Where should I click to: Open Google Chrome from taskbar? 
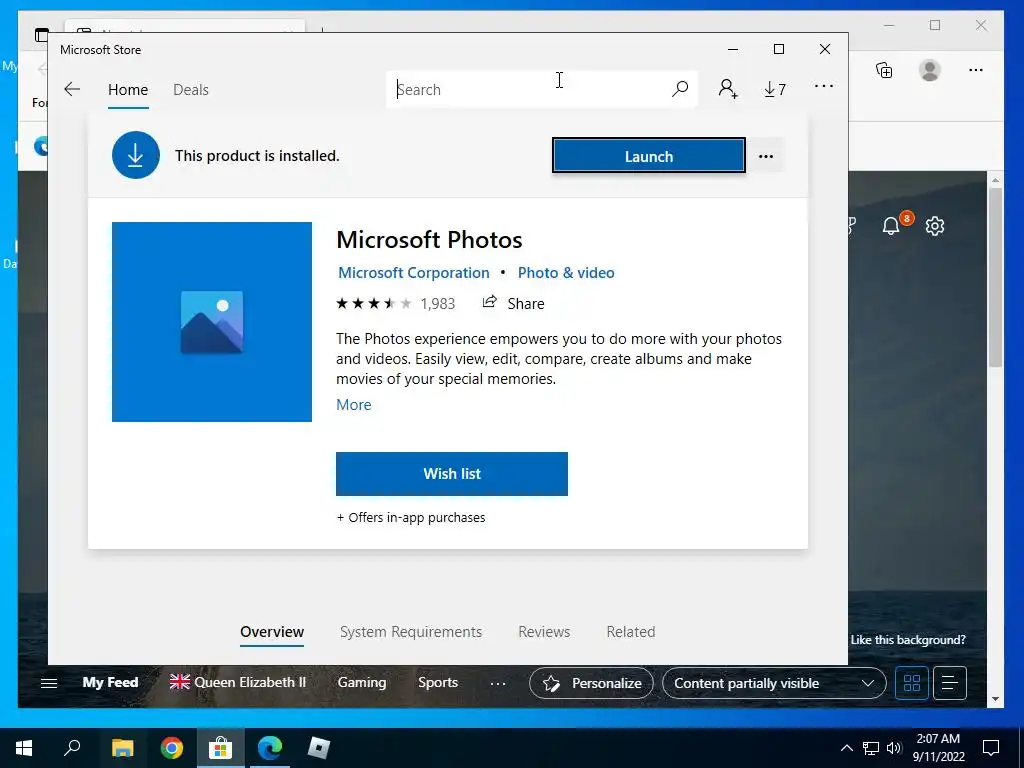[172, 748]
